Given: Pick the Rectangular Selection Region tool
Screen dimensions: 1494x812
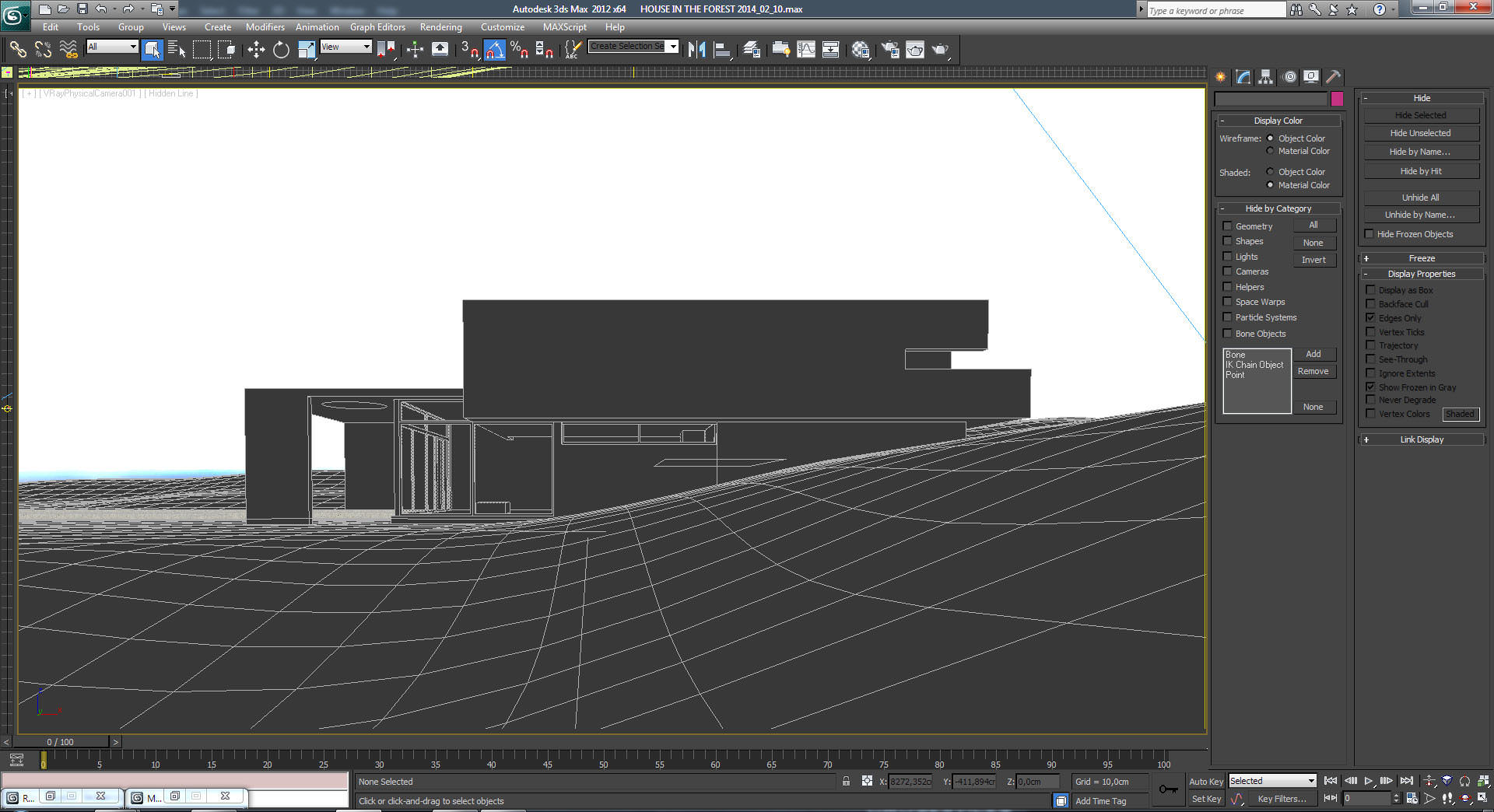Looking at the screenshot, I should [x=202, y=50].
